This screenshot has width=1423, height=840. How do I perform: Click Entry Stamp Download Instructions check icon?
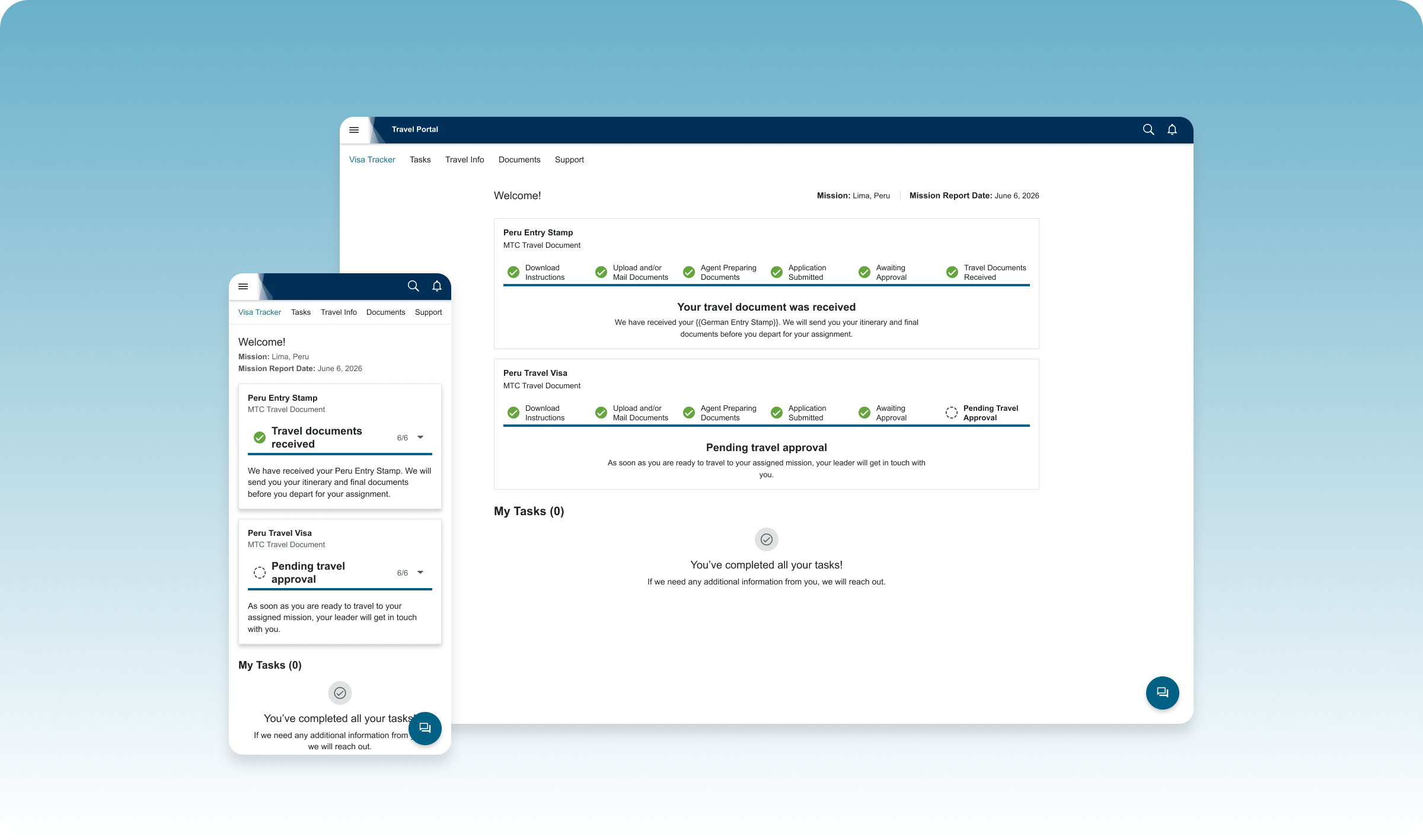coord(513,272)
